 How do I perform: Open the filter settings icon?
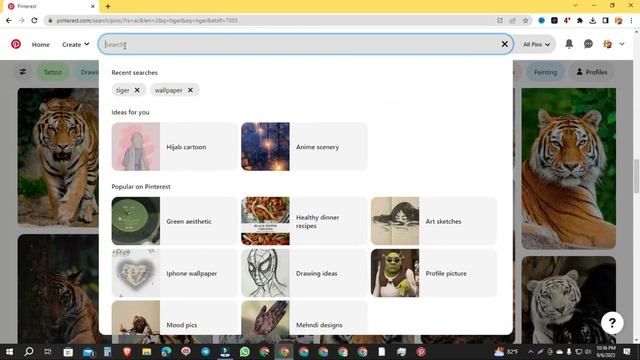23,72
